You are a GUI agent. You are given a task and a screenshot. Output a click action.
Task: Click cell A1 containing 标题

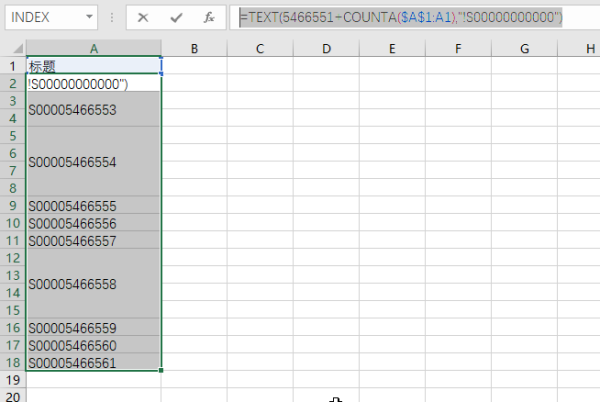(x=93, y=66)
